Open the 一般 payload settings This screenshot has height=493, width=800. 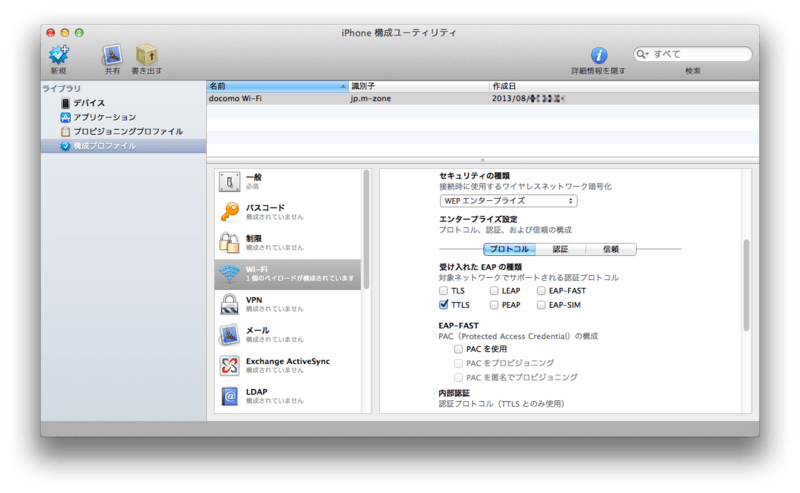pos(288,182)
